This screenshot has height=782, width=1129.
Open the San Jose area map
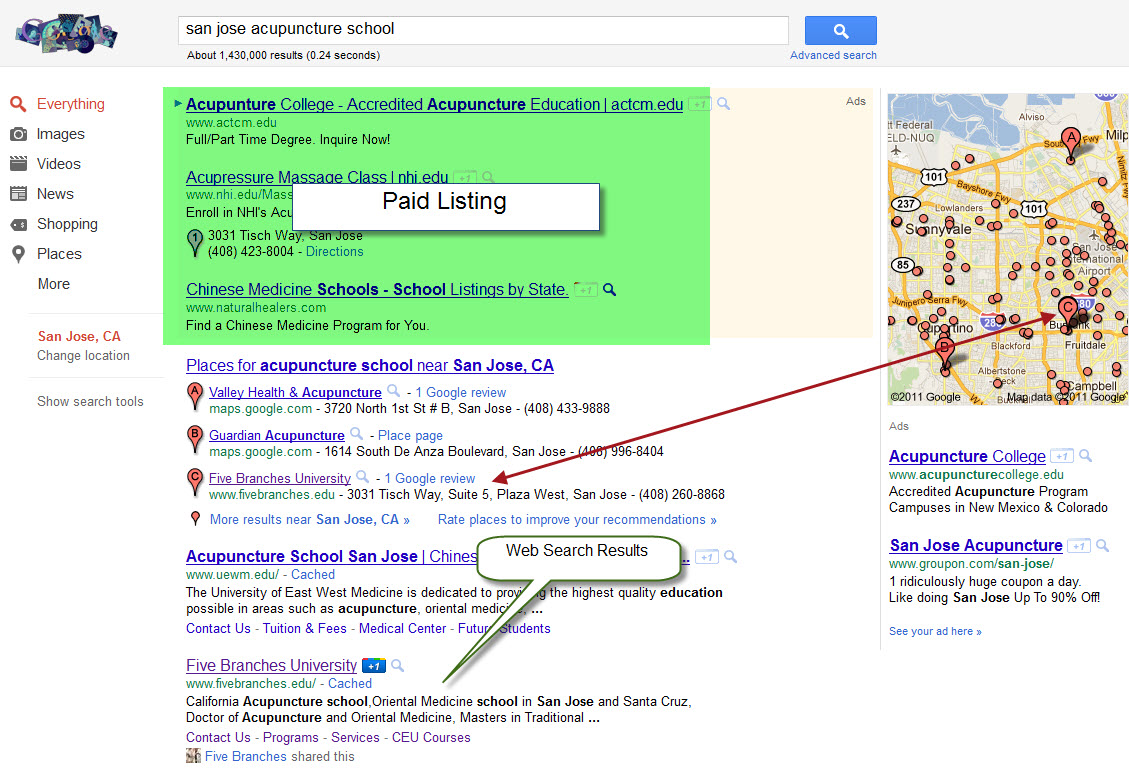pos(1008,249)
